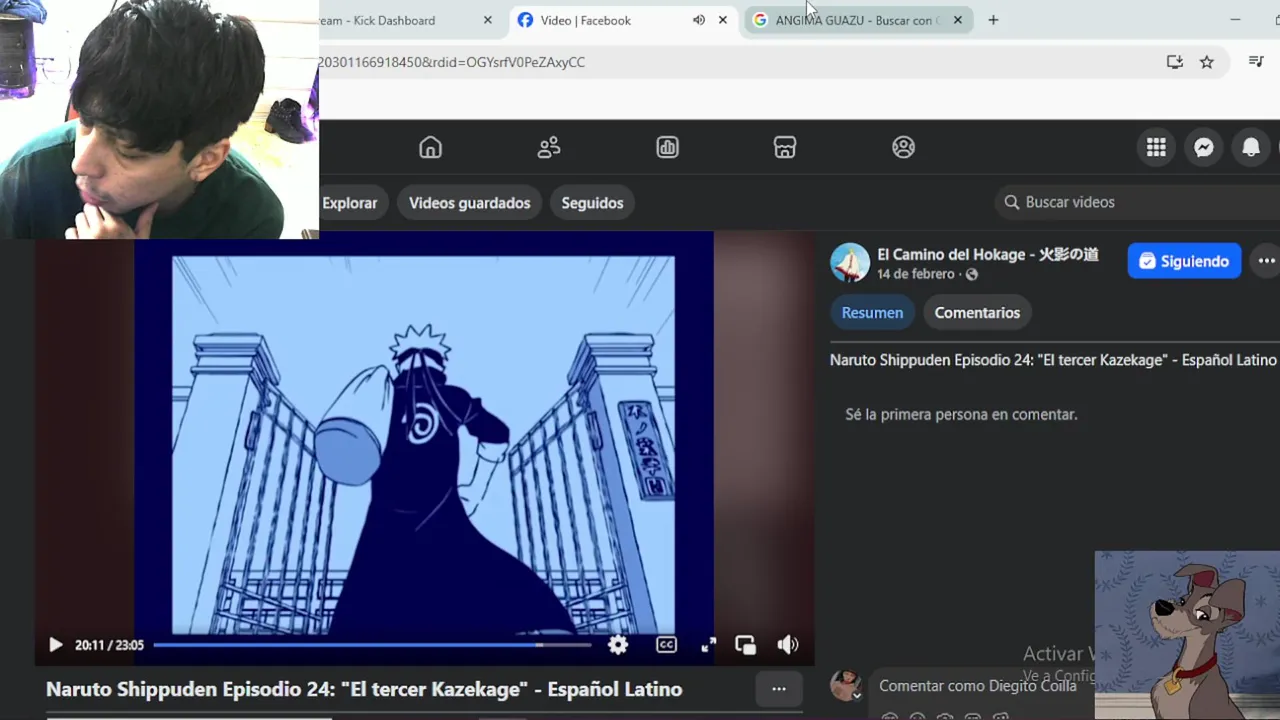Screen dimensions: 1280x720
Task: Open the three-dots menu below the video title
Action: click(779, 688)
